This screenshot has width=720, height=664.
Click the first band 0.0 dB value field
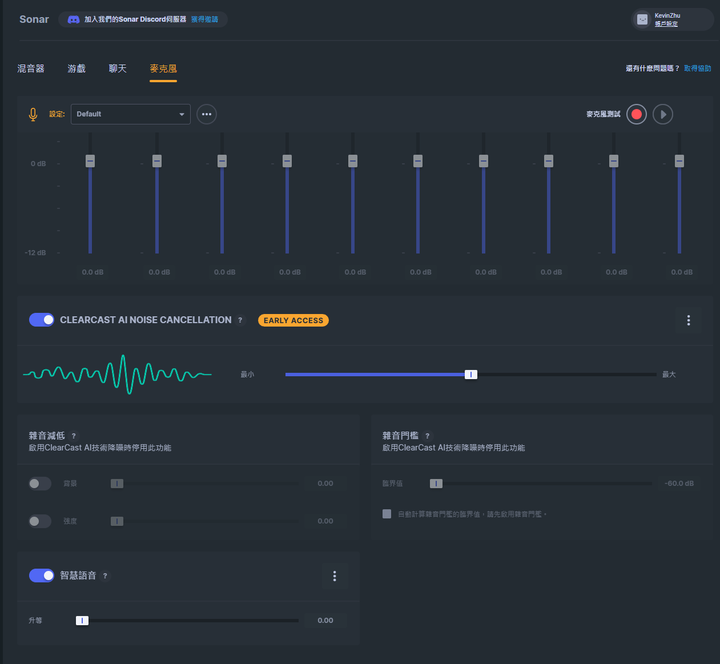click(93, 272)
